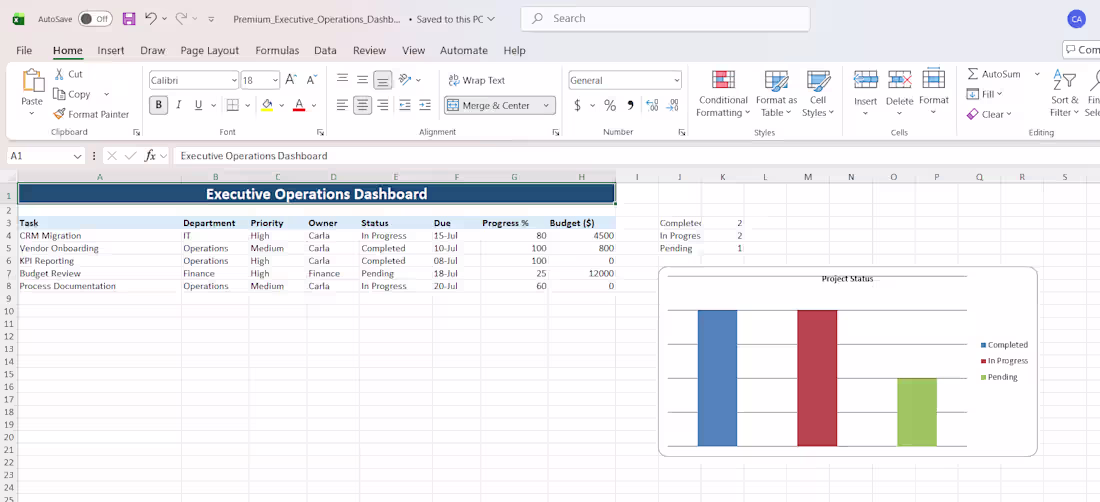Viewport: 1100px width, 502px height.
Task: Click the Copy icon
Action: click(x=59, y=94)
